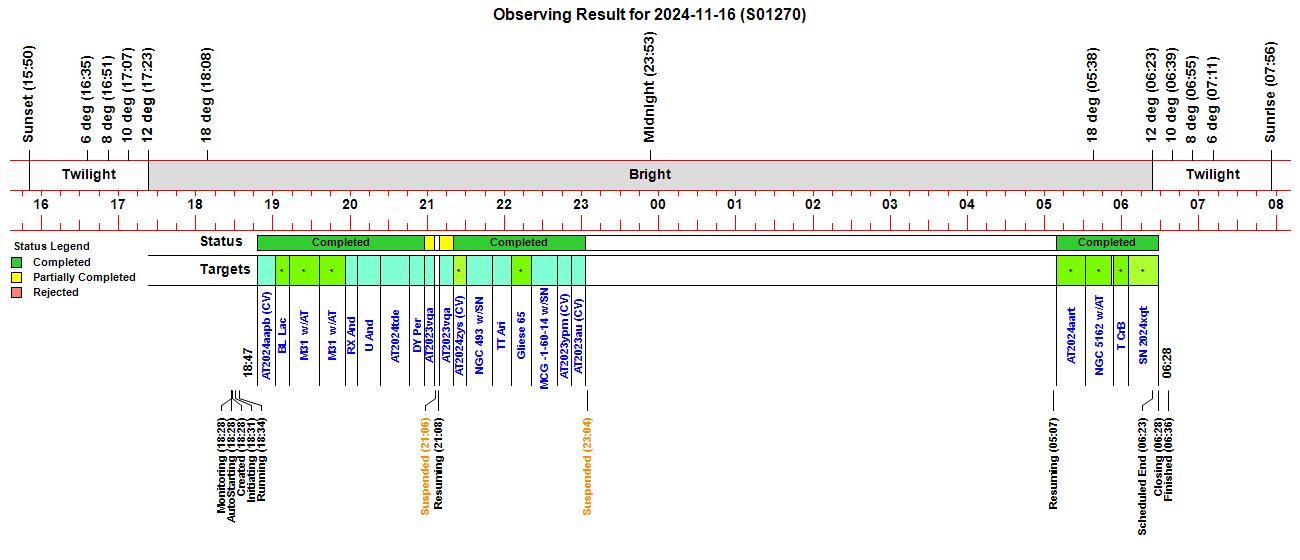Select the AT2024aart target label
1300x560 pixels.
pos(1070,335)
